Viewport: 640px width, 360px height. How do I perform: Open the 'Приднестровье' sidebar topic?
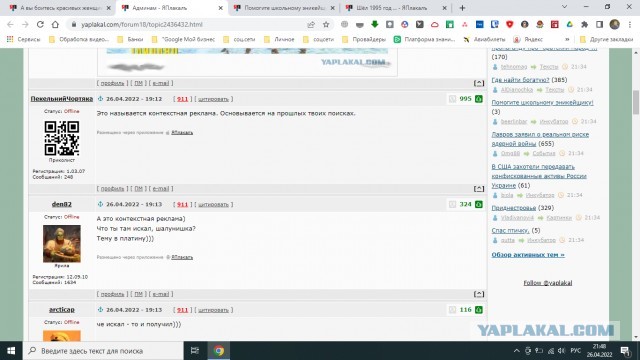point(513,208)
